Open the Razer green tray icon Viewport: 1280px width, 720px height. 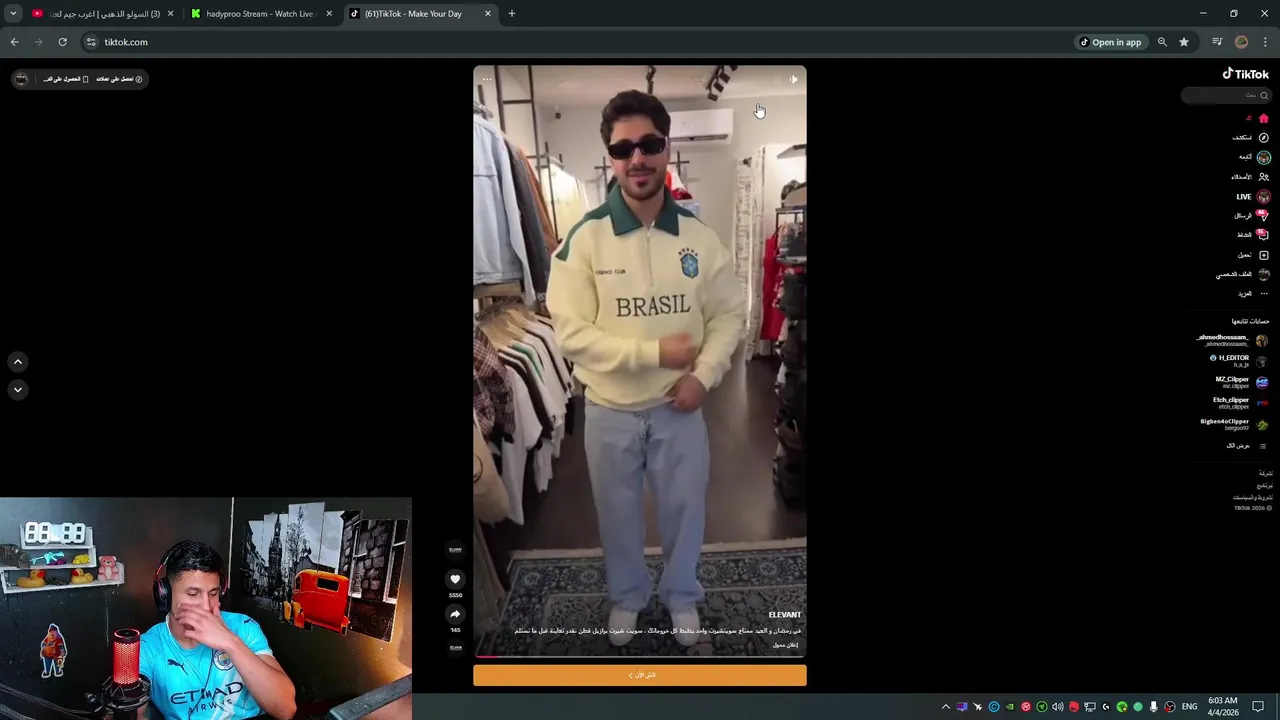point(1121,707)
